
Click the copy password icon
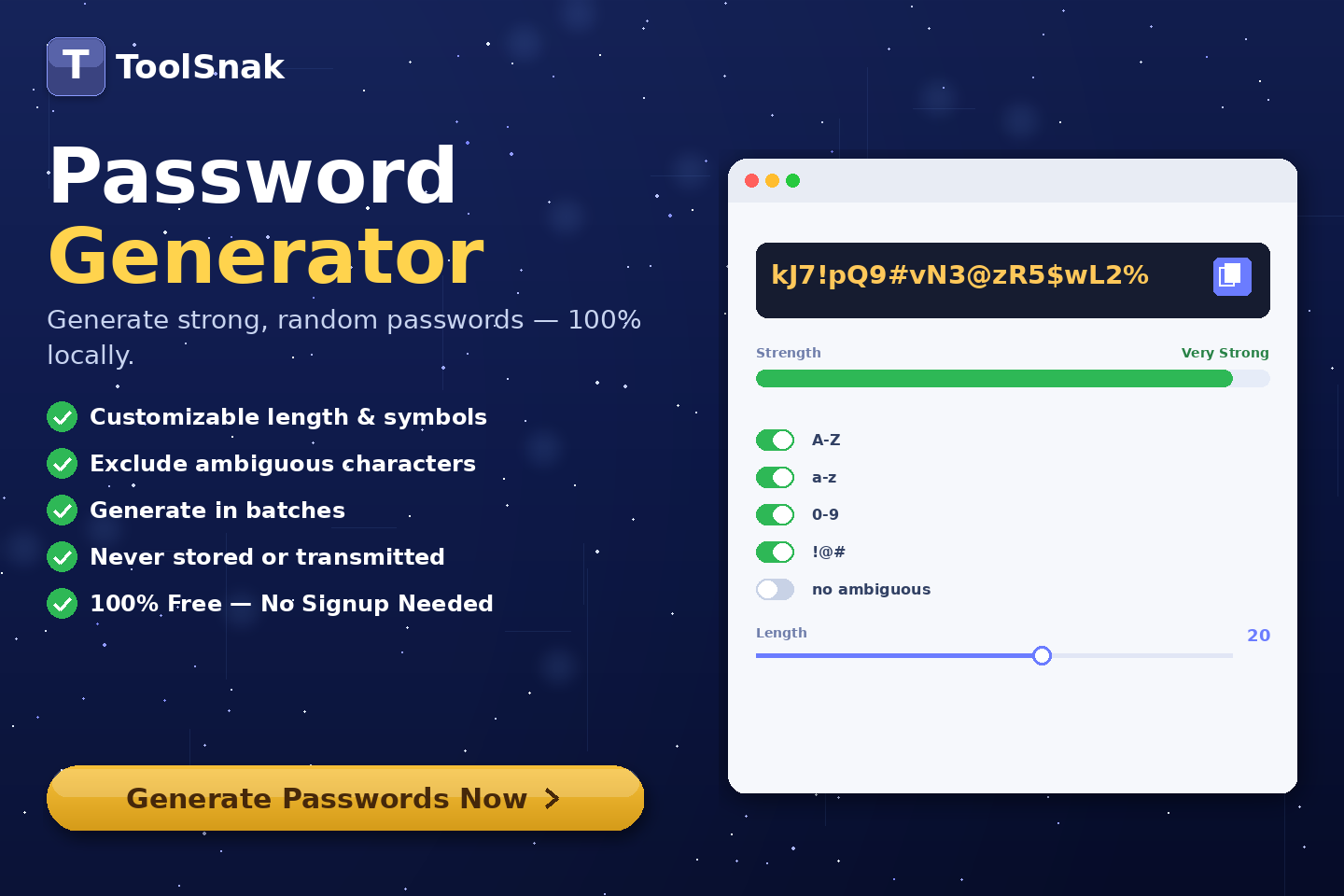coord(1232,276)
